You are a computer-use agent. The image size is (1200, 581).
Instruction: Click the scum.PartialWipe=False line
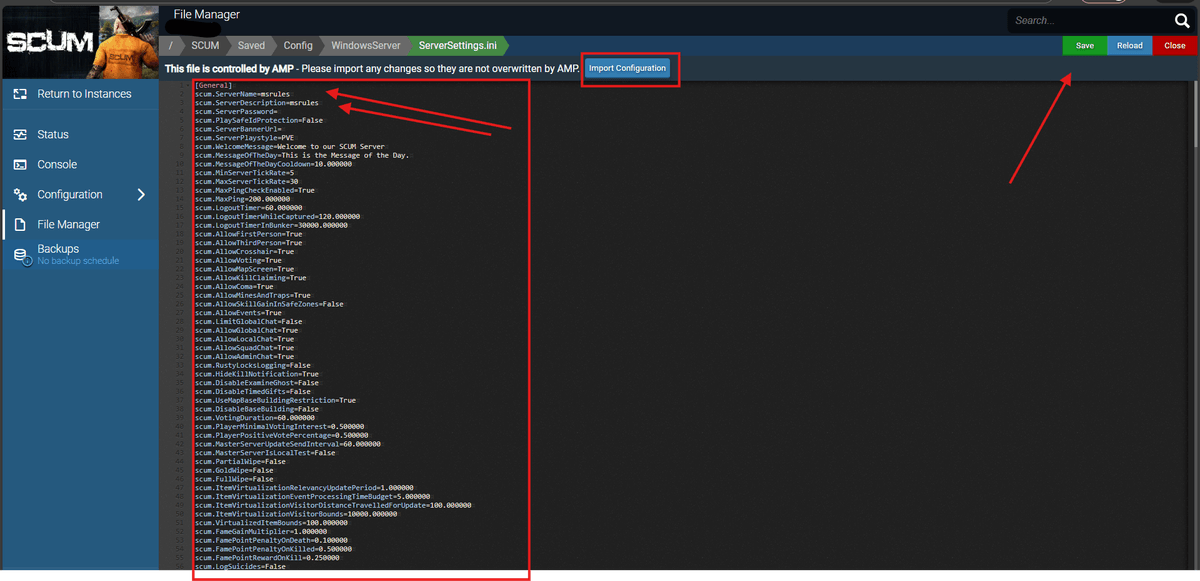(240, 461)
